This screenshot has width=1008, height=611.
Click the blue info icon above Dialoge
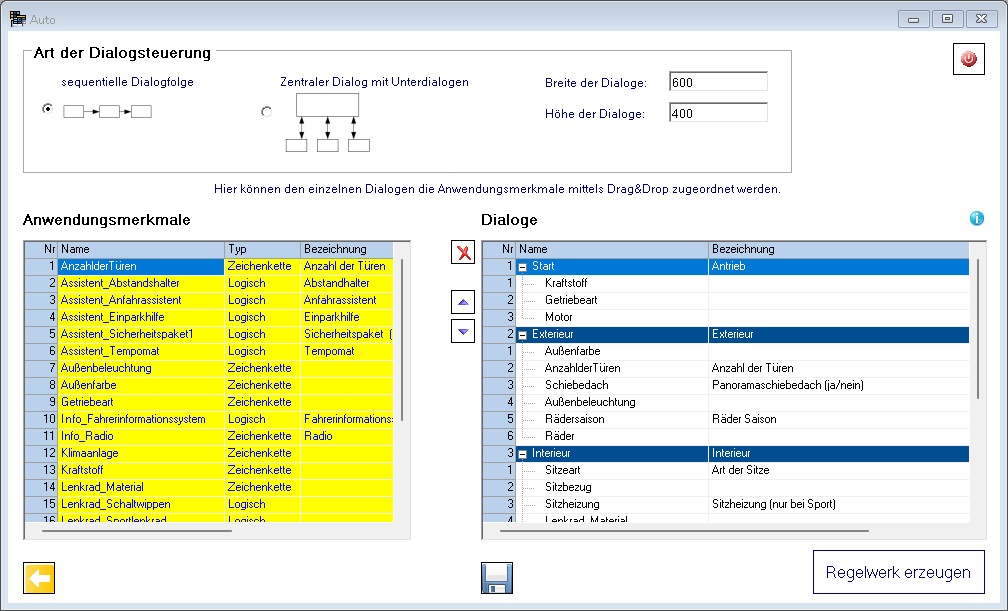pyautogui.click(x=977, y=218)
